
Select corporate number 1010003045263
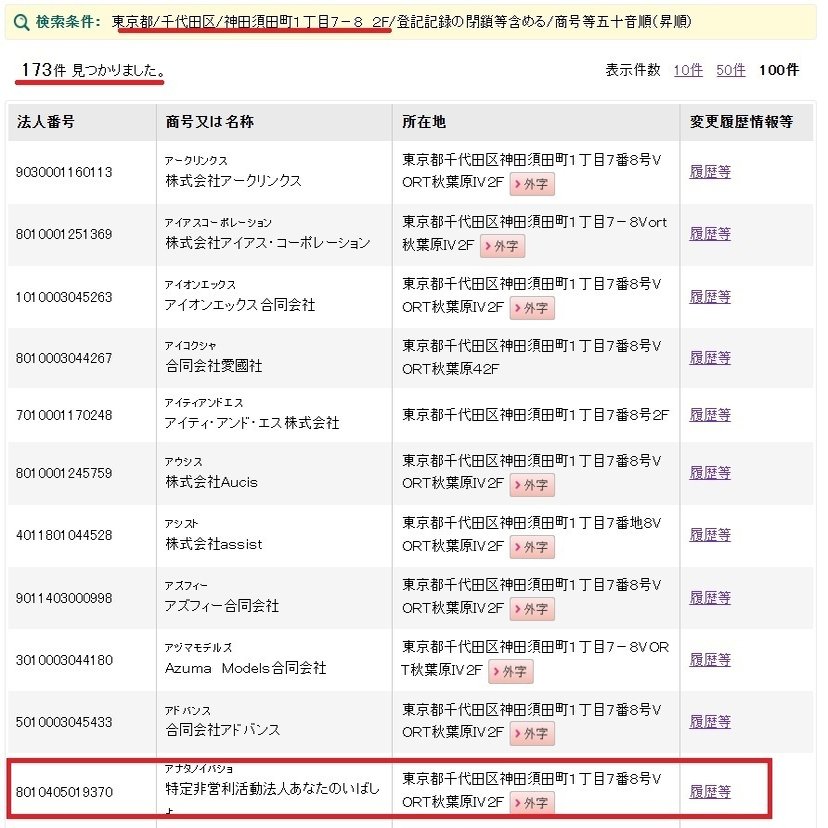click(64, 297)
